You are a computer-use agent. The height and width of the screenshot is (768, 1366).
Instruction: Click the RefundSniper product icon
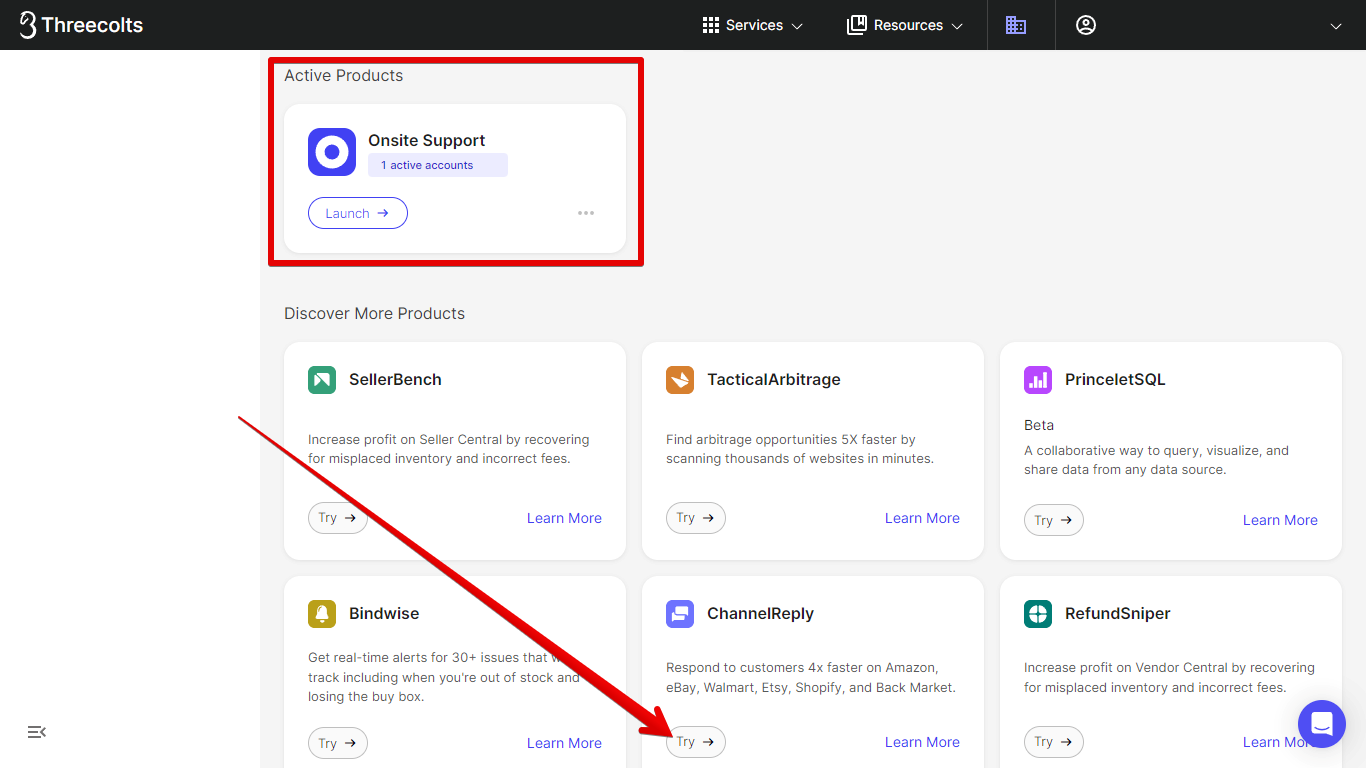1038,614
